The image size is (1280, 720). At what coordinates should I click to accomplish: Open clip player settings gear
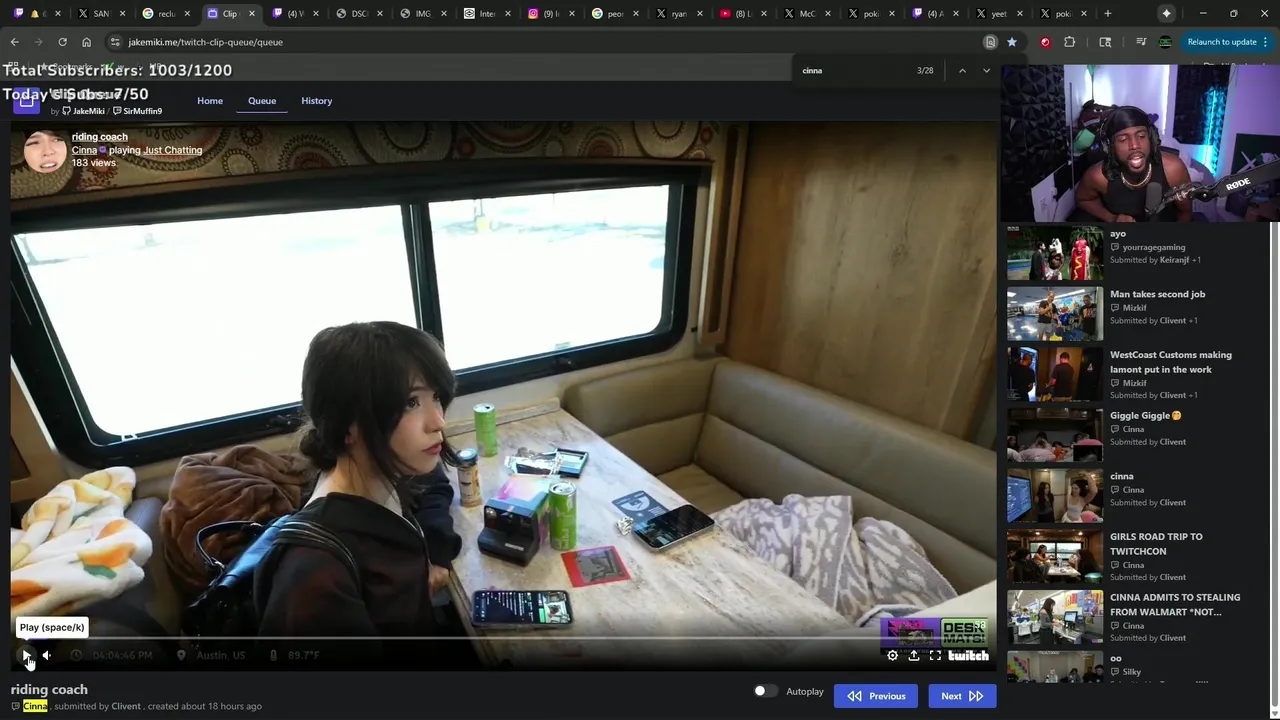(892, 655)
